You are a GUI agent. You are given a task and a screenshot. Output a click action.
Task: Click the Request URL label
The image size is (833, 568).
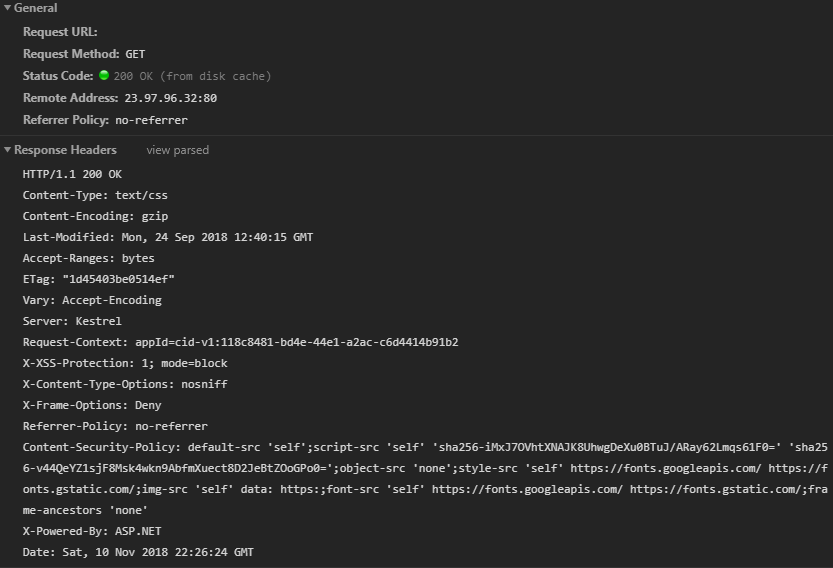pos(60,32)
